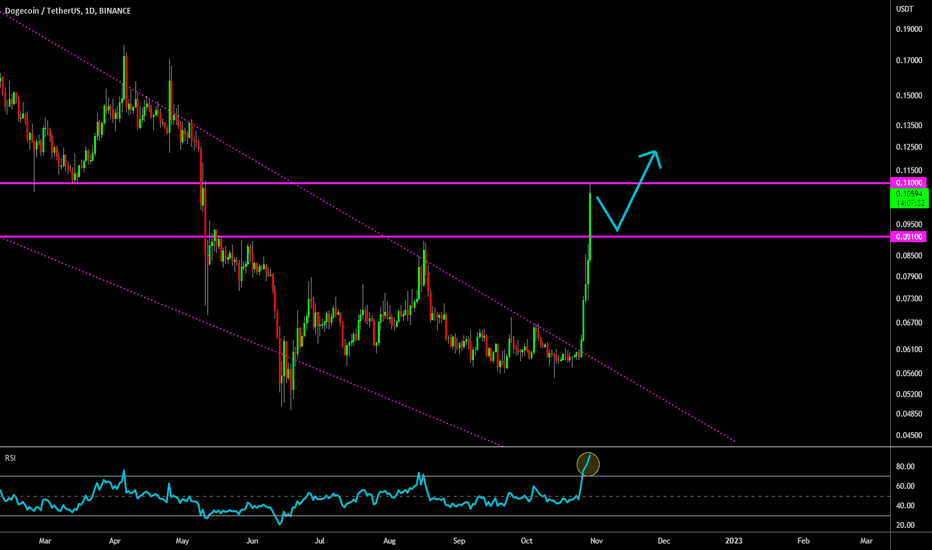
Task: Click the Aug label on the time axis
Action: [x=389, y=541]
